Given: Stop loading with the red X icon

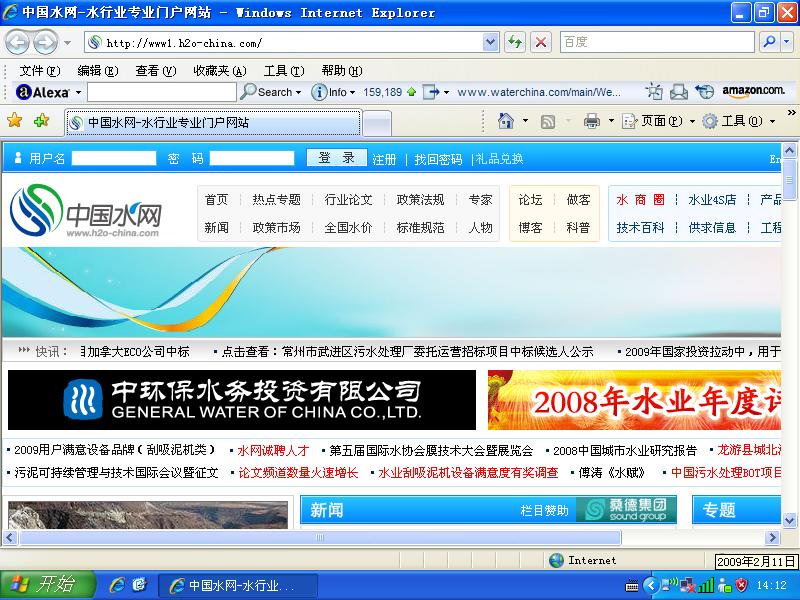Looking at the screenshot, I should [541, 42].
